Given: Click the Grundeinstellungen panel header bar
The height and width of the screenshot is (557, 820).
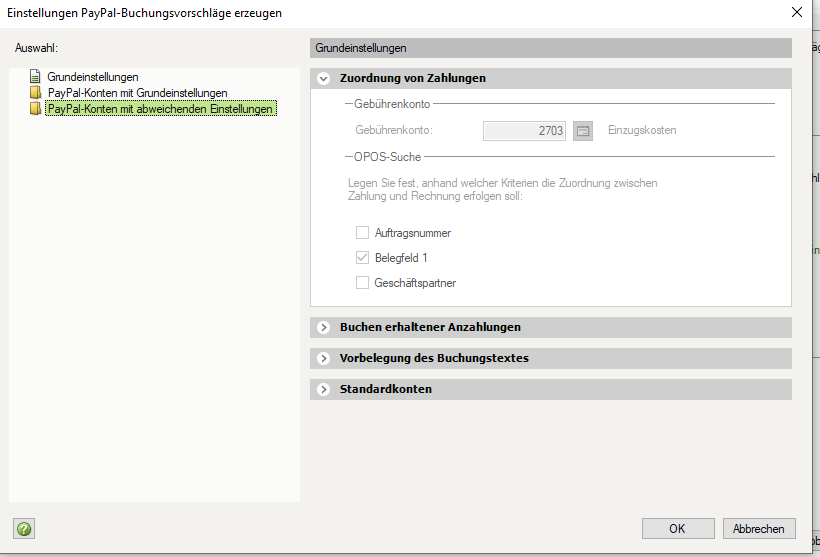Looking at the screenshot, I should click(x=550, y=47).
